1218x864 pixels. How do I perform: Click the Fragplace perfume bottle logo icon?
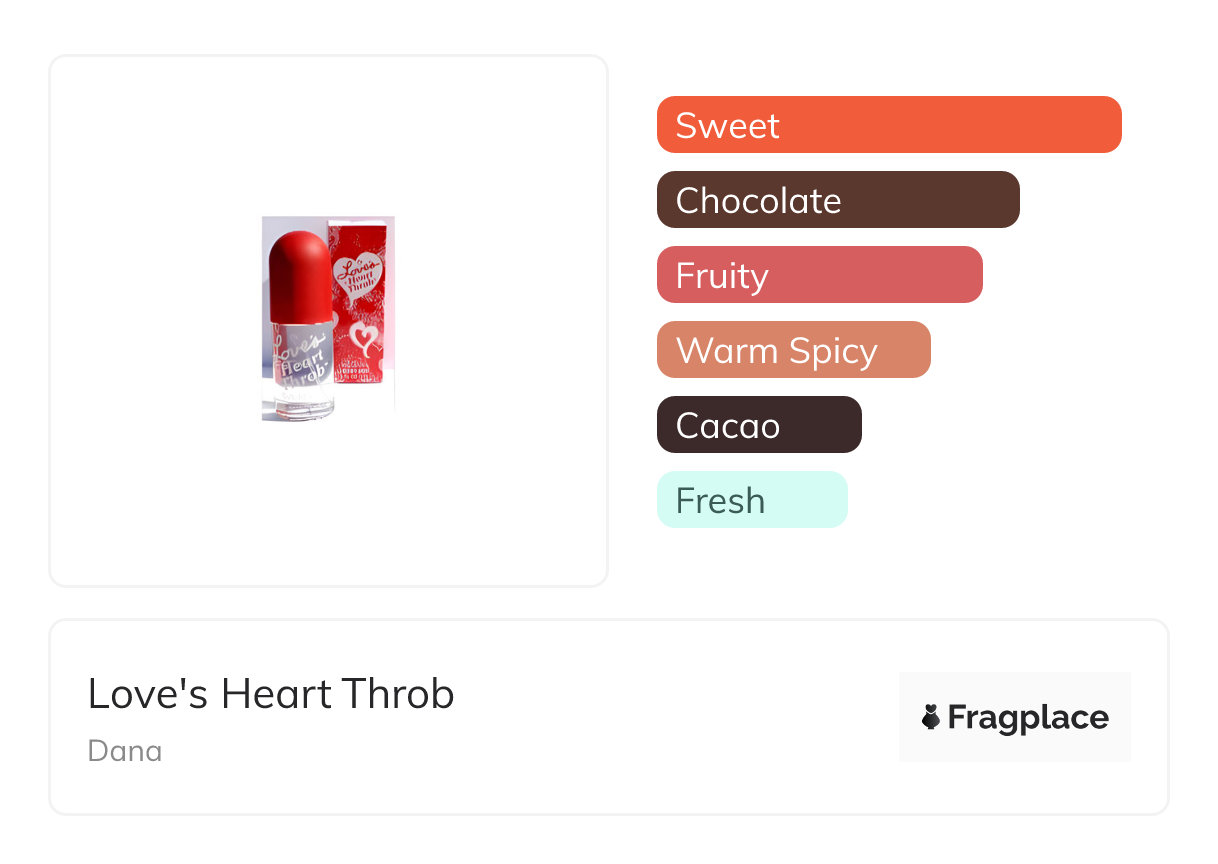tap(931, 717)
